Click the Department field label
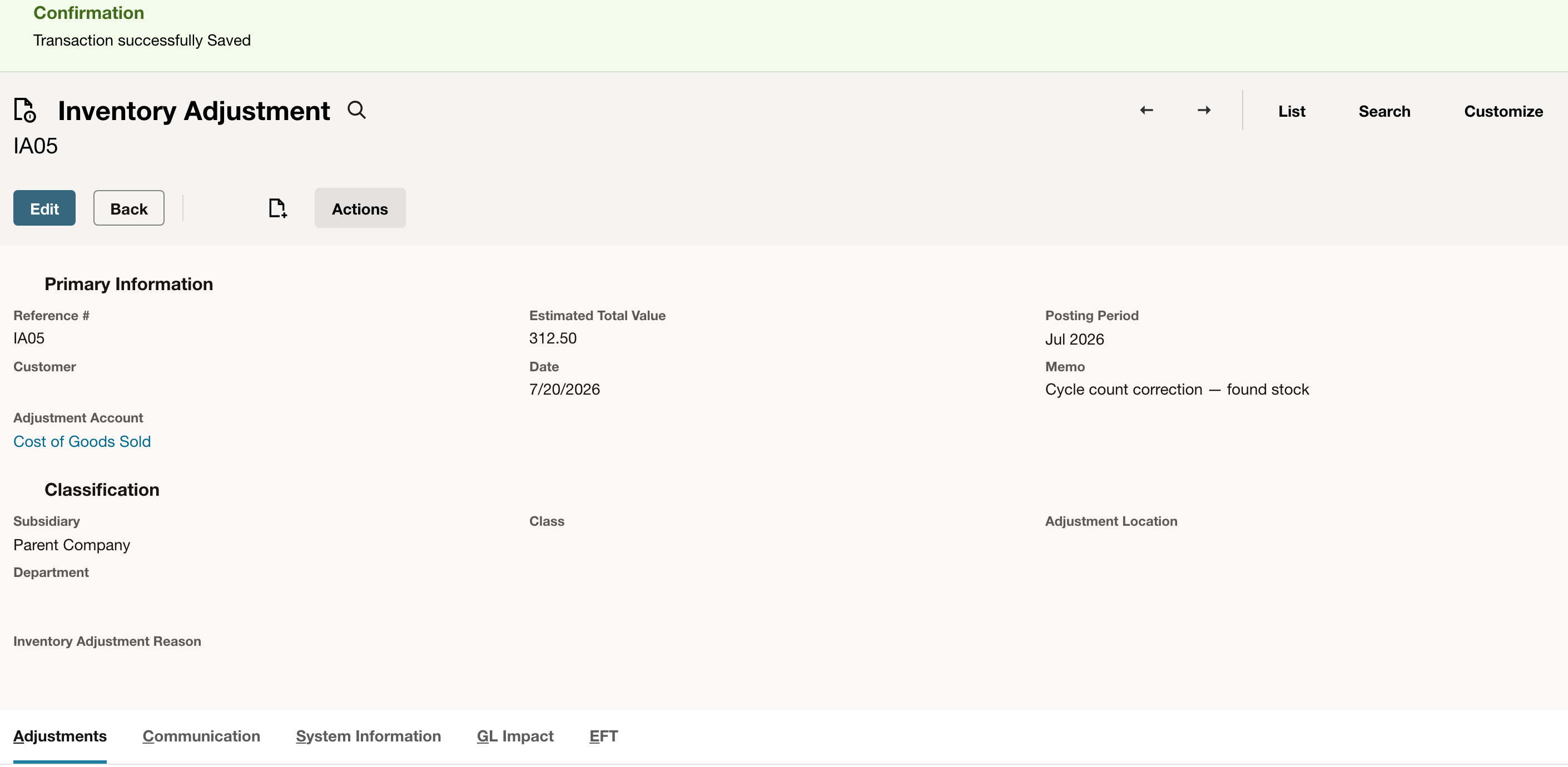1568x767 pixels. click(x=51, y=572)
